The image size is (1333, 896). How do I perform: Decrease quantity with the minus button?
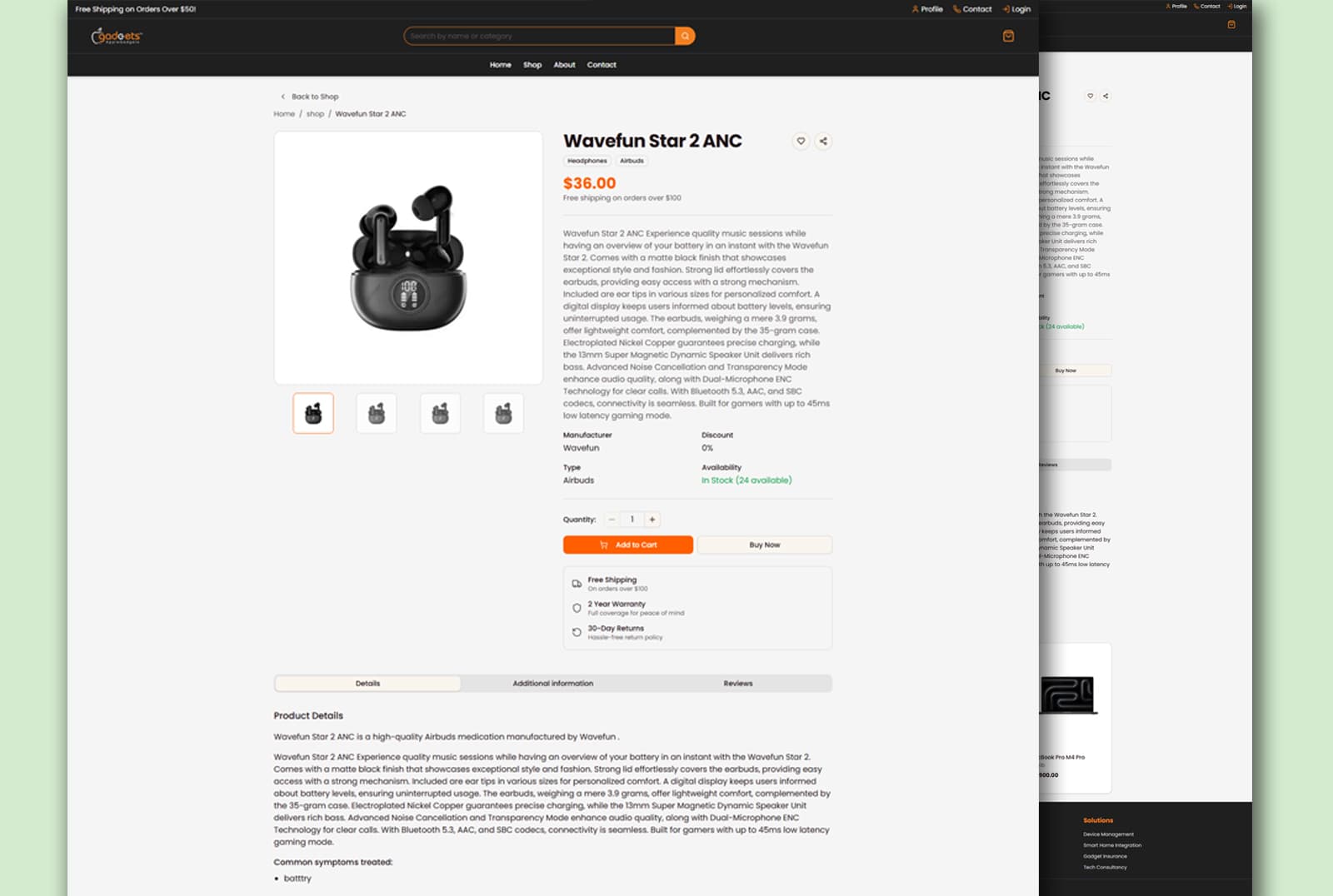(x=612, y=520)
